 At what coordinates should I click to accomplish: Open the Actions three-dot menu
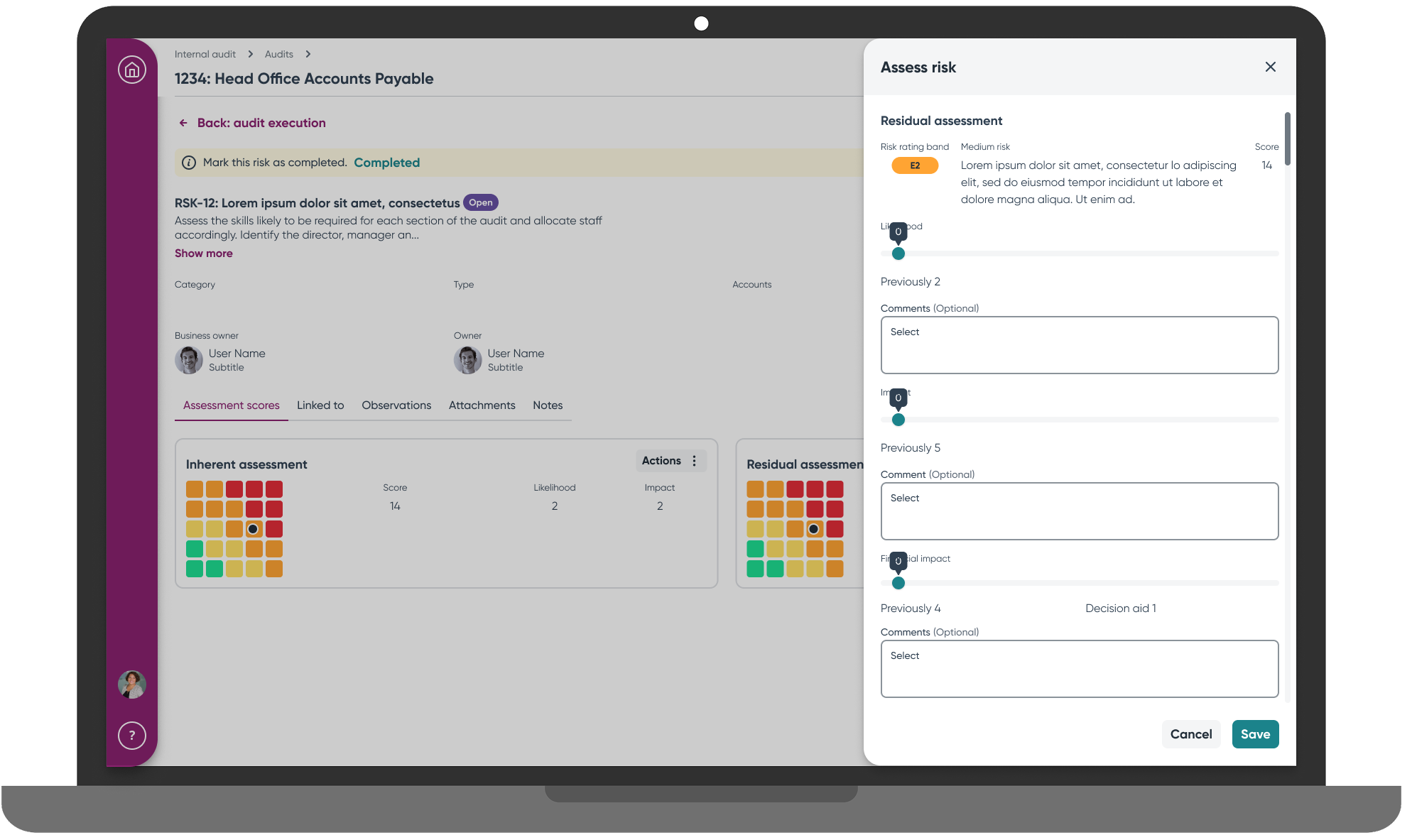pyautogui.click(x=694, y=461)
